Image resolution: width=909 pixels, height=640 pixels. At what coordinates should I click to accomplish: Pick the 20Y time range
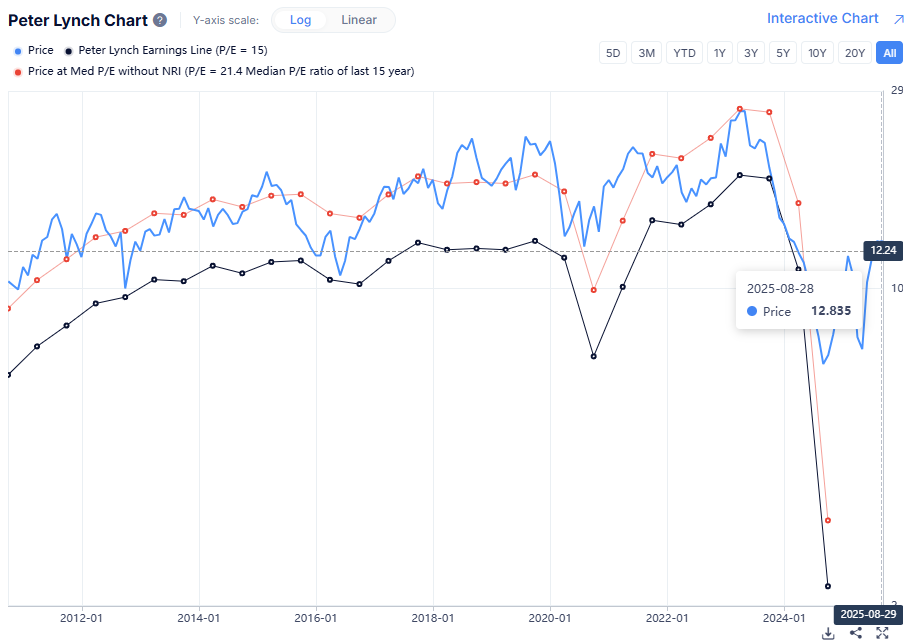click(854, 53)
